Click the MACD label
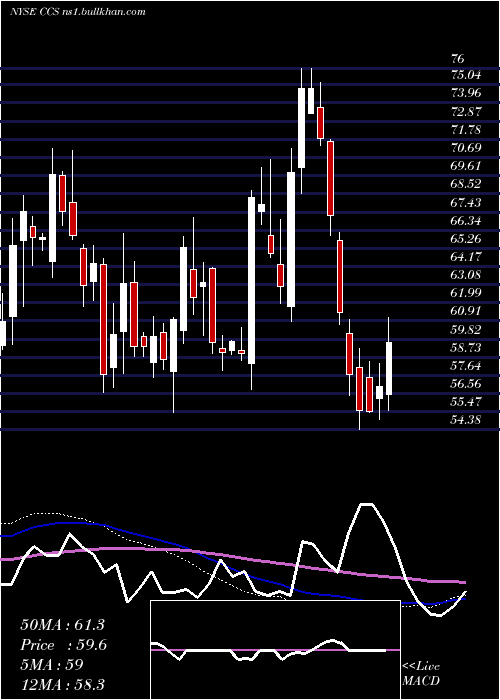500x700 pixels. (x=421, y=681)
